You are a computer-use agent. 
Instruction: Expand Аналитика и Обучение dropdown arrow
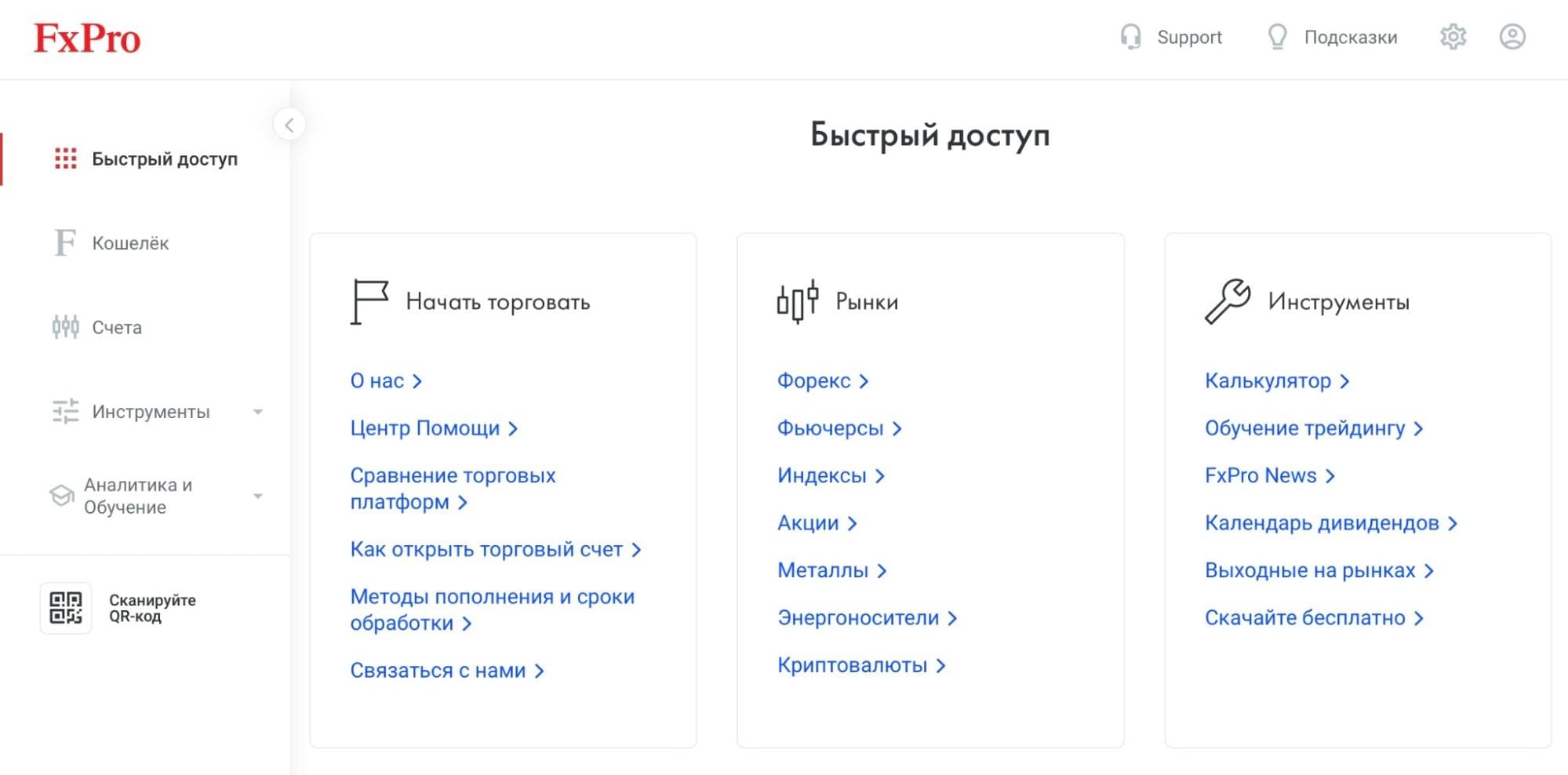point(258,496)
